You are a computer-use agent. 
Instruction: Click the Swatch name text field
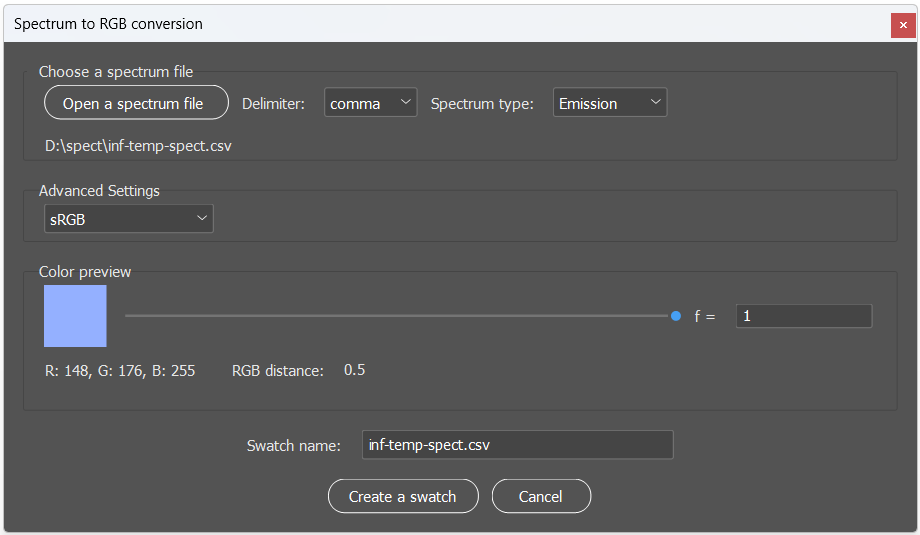[518, 445]
